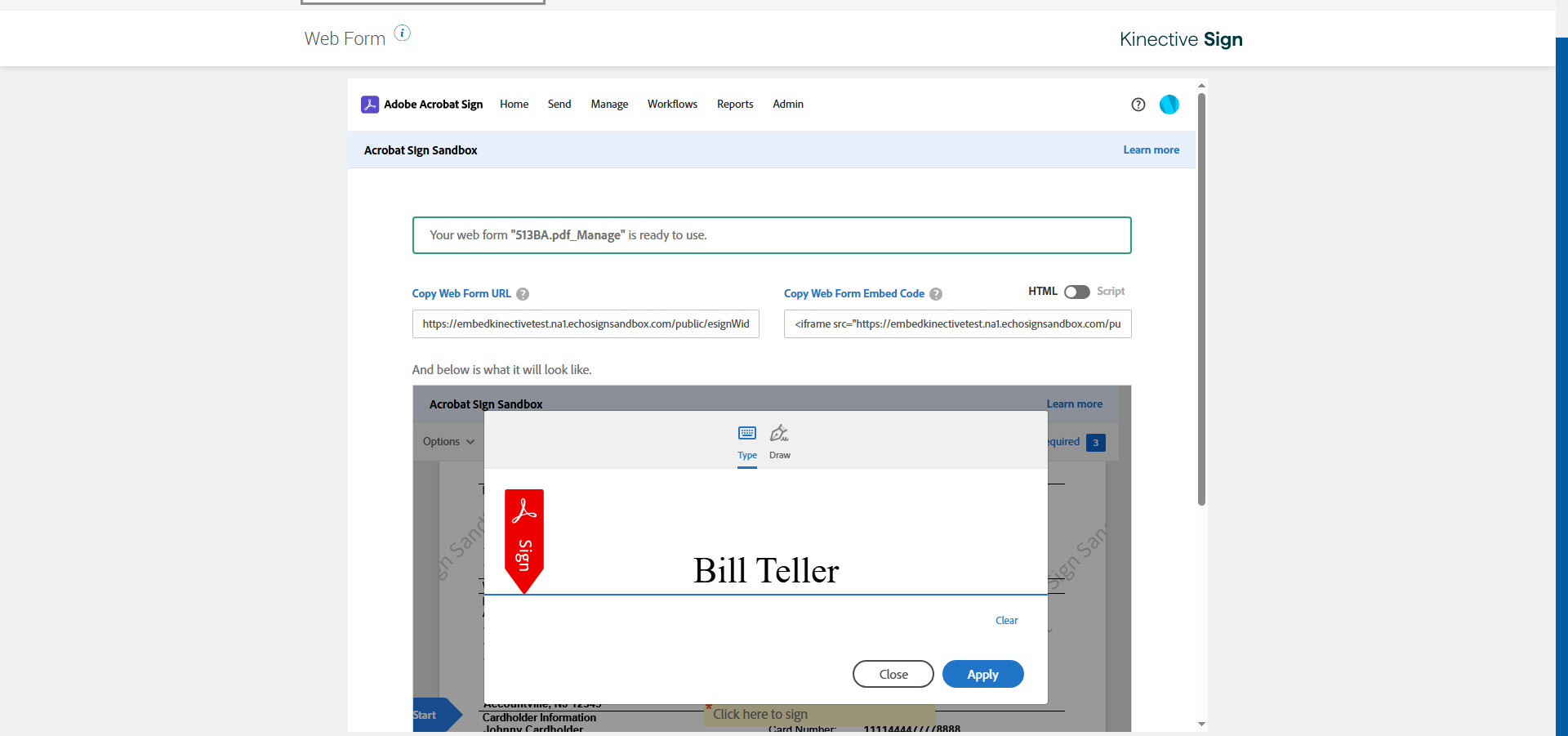Open the Admin menu
This screenshot has width=1568, height=736.
(x=788, y=105)
